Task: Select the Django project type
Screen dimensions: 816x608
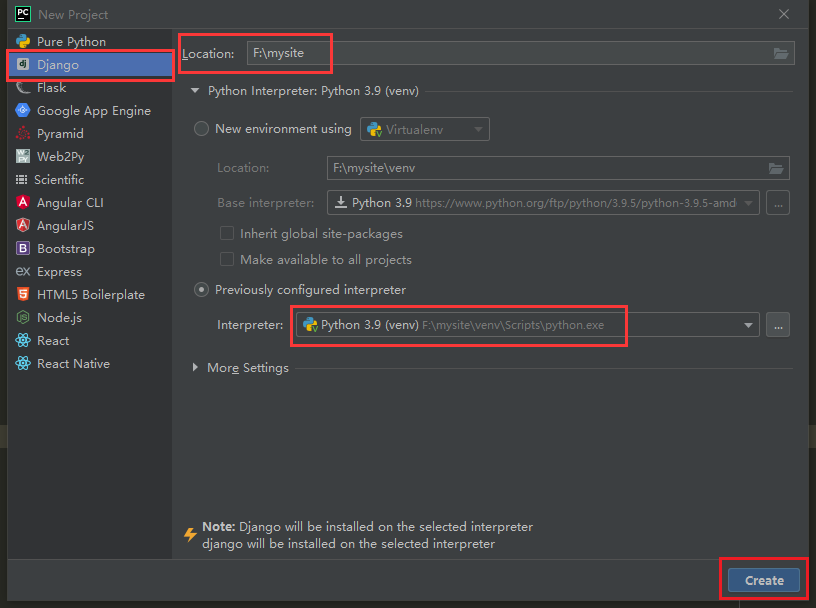Action: [58, 65]
